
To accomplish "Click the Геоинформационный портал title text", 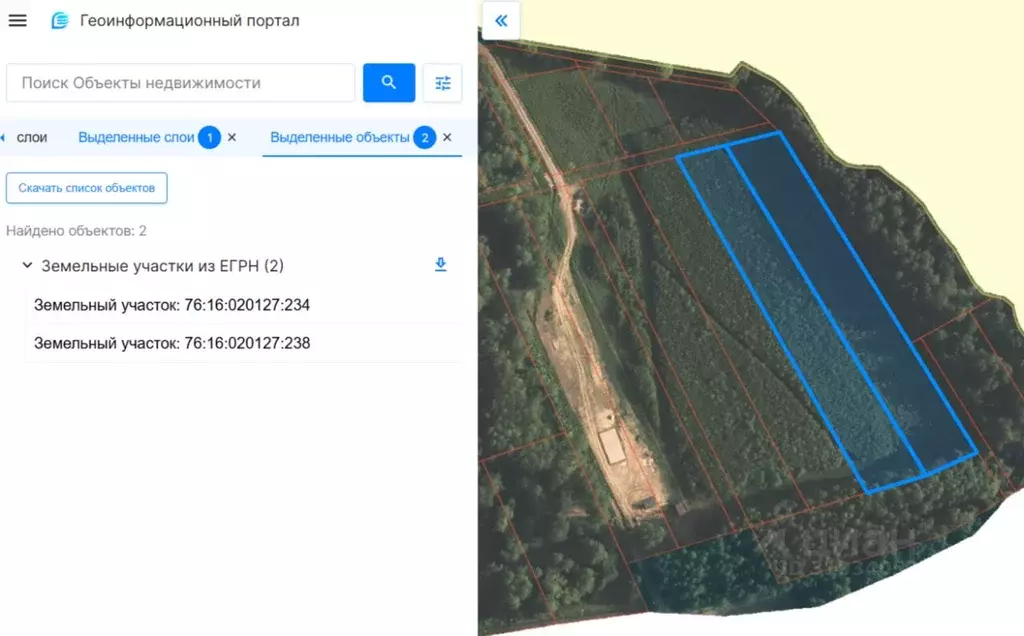I will pos(189,20).
